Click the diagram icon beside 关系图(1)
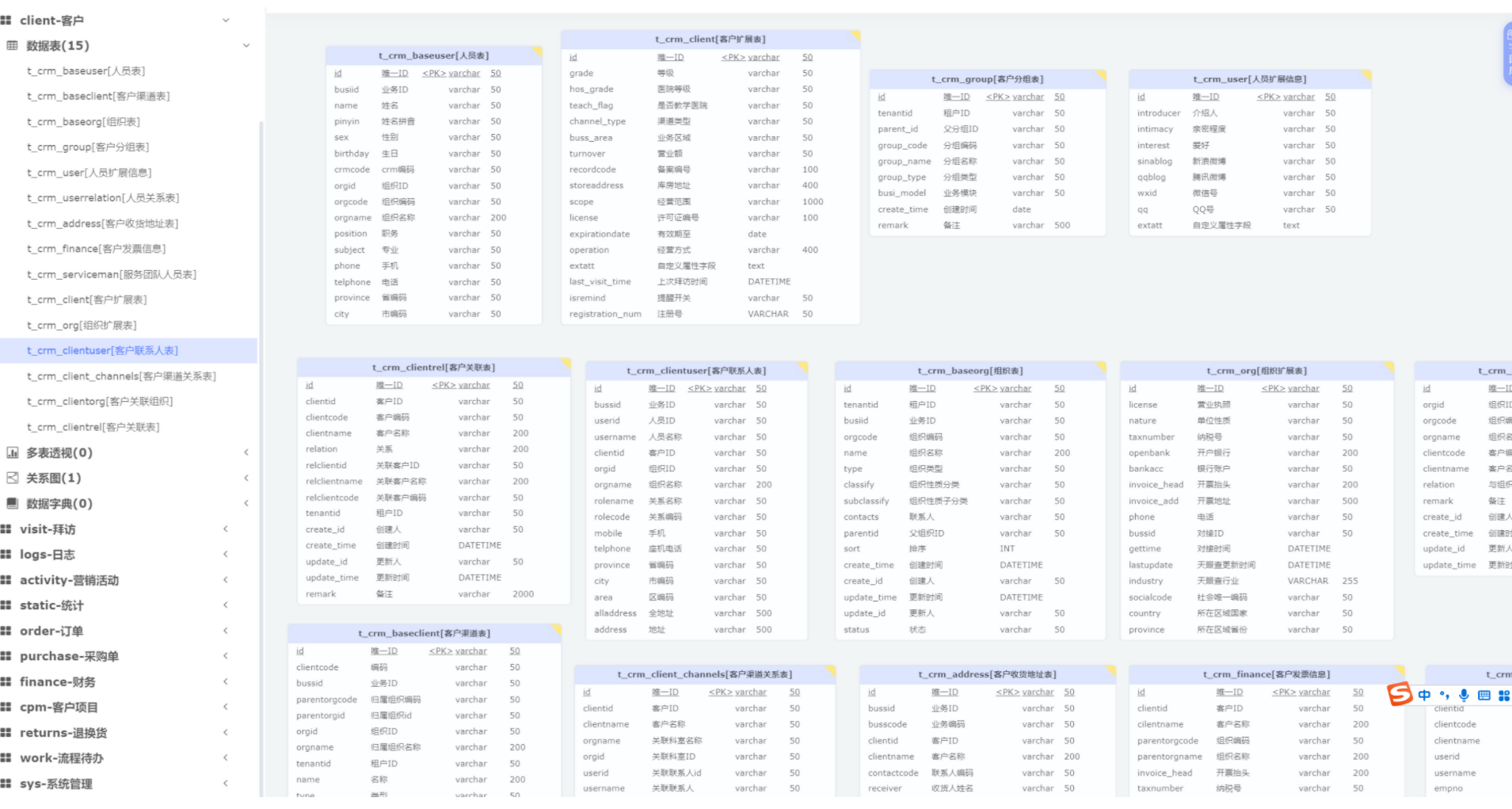 (12, 479)
